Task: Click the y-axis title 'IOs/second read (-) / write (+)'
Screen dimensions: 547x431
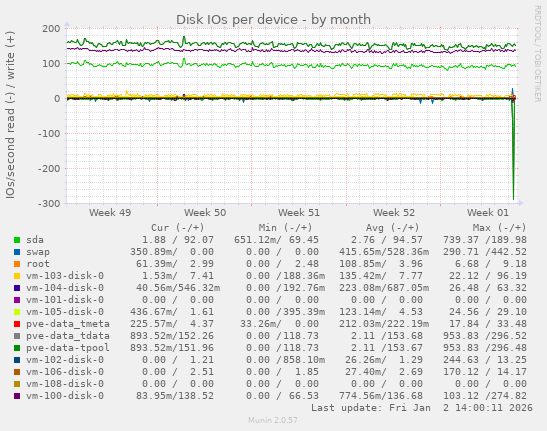Action: [x=10, y=115]
